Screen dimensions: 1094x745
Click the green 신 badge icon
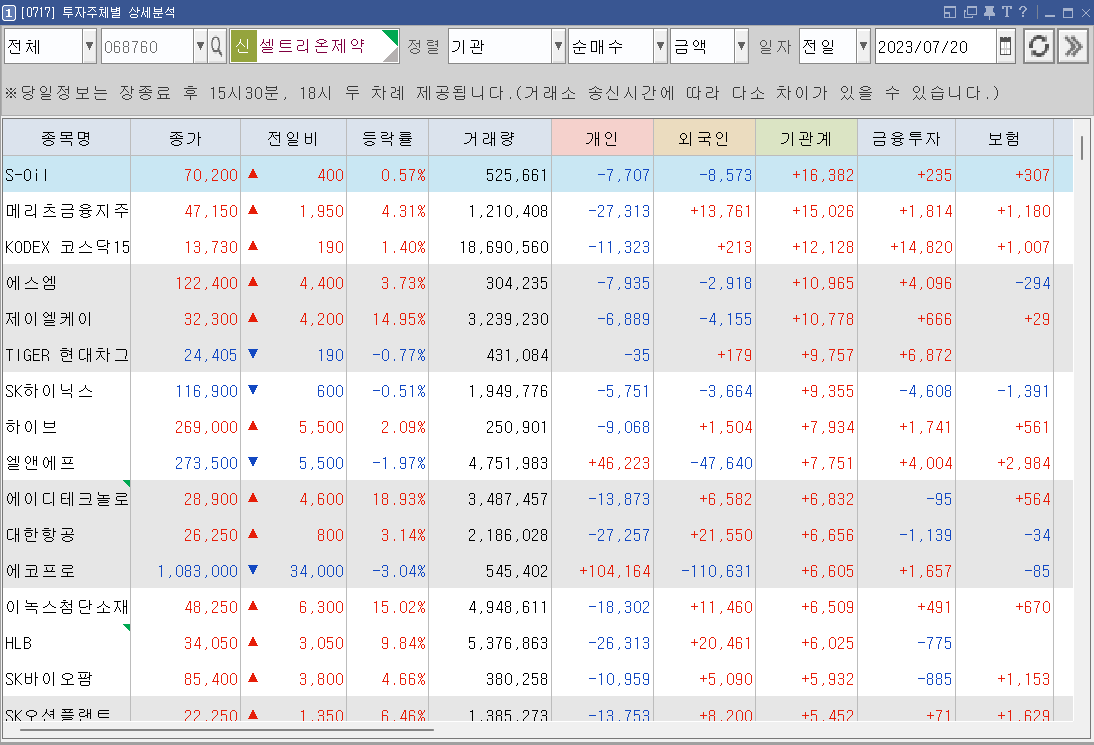[243, 46]
